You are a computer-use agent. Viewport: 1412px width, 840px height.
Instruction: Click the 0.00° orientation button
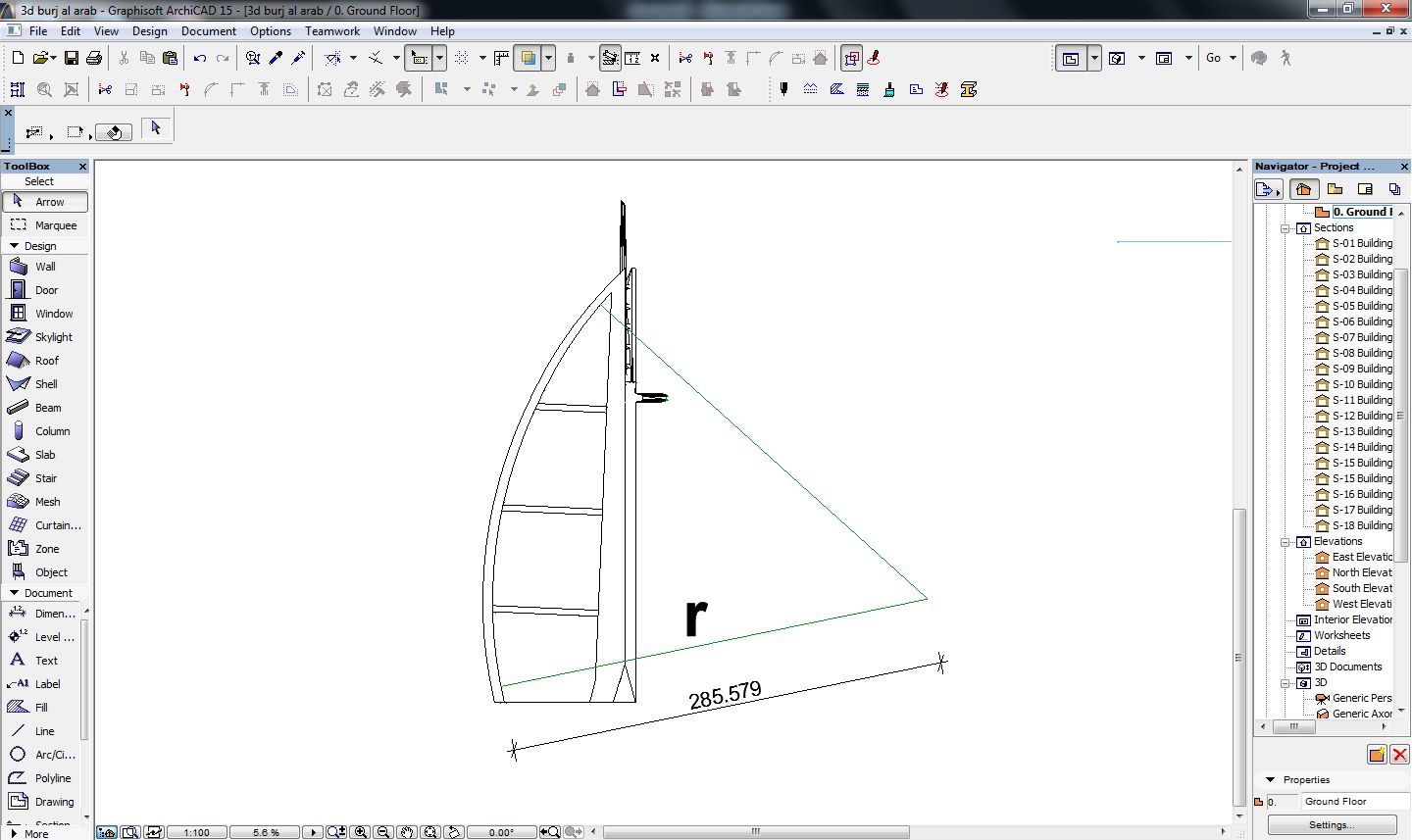(501, 832)
